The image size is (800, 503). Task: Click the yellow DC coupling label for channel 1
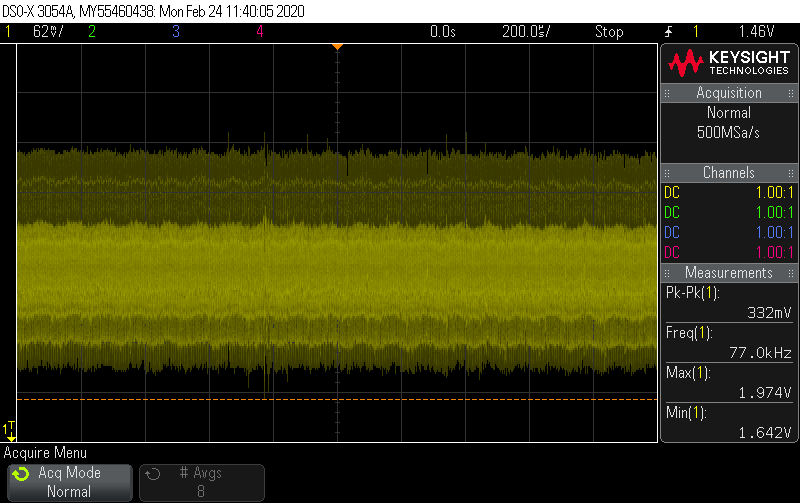tap(672, 193)
